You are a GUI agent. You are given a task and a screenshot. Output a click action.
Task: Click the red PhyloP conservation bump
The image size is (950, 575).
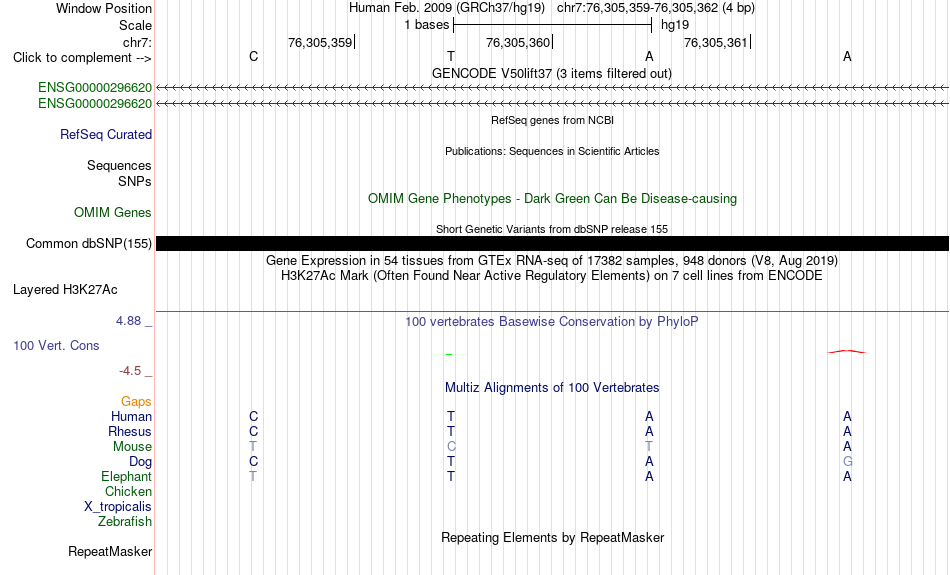click(x=847, y=351)
